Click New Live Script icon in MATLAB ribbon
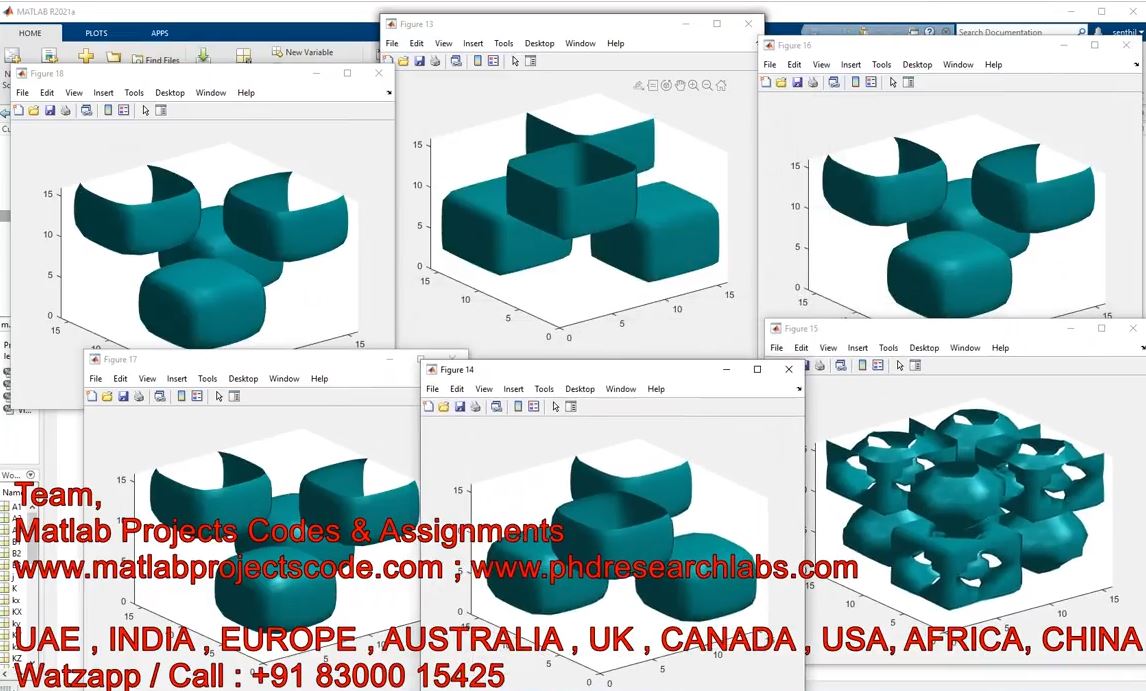Viewport: 1146px width, 691px height. pyautogui.click(x=49, y=56)
